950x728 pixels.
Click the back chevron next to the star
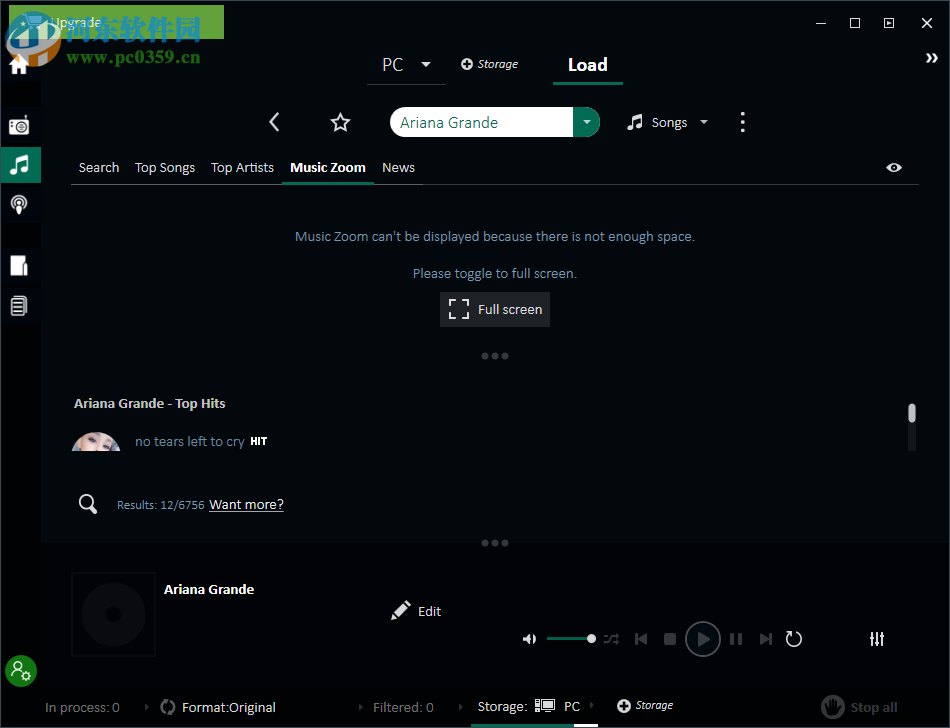[x=274, y=122]
